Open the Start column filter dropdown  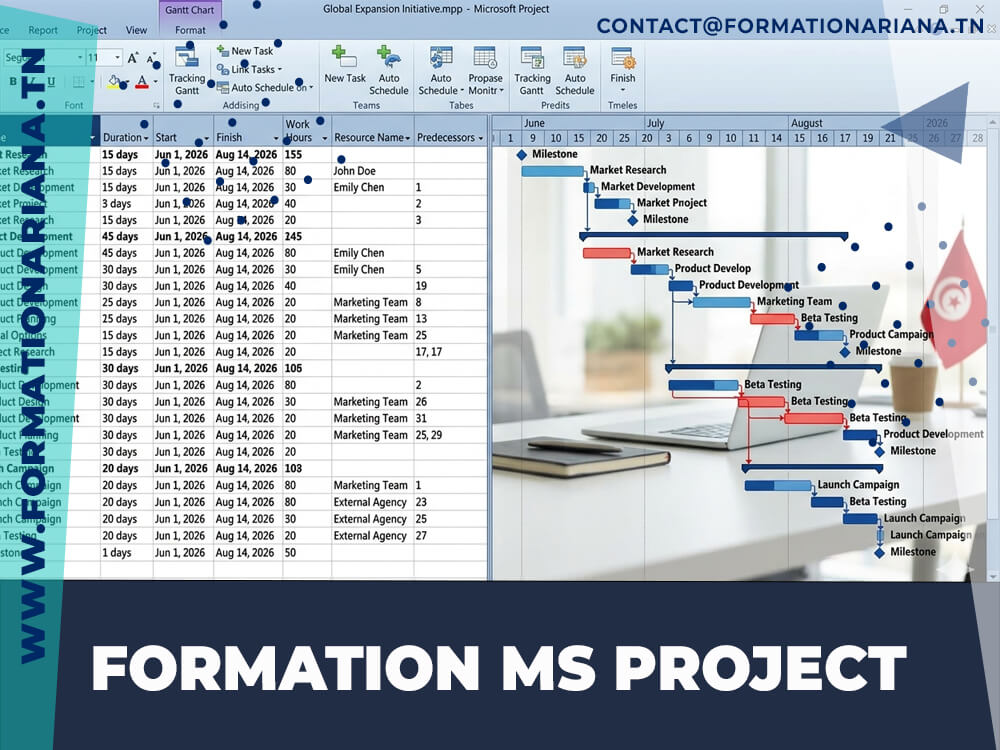click(x=207, y=138)
